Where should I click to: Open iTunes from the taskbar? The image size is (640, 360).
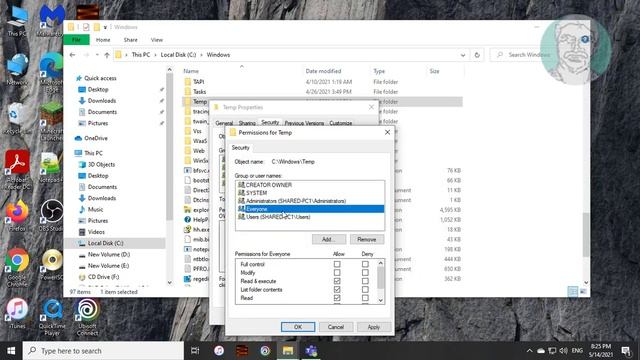tap(219, 351)
